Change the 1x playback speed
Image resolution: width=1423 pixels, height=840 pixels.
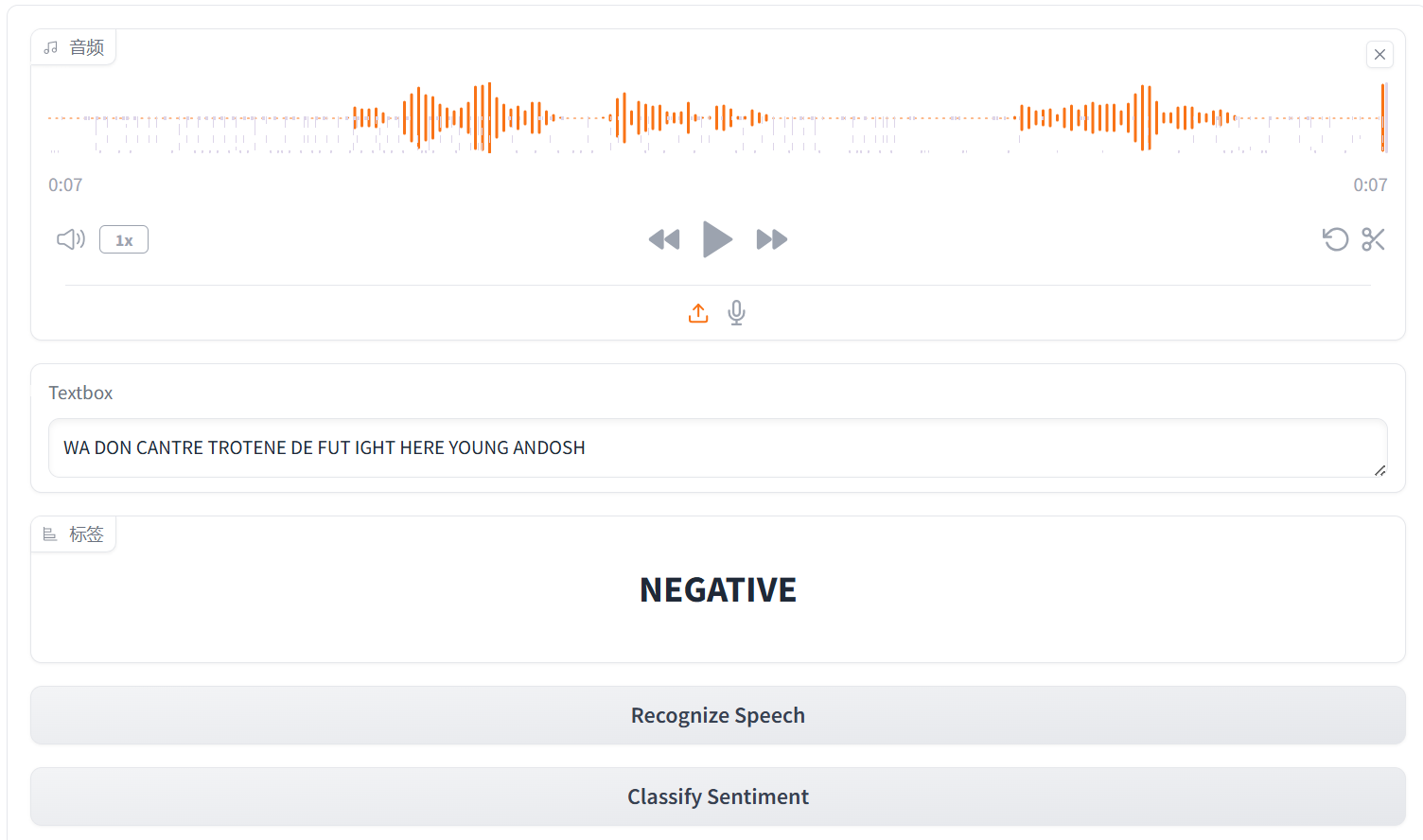click(124, 240)
